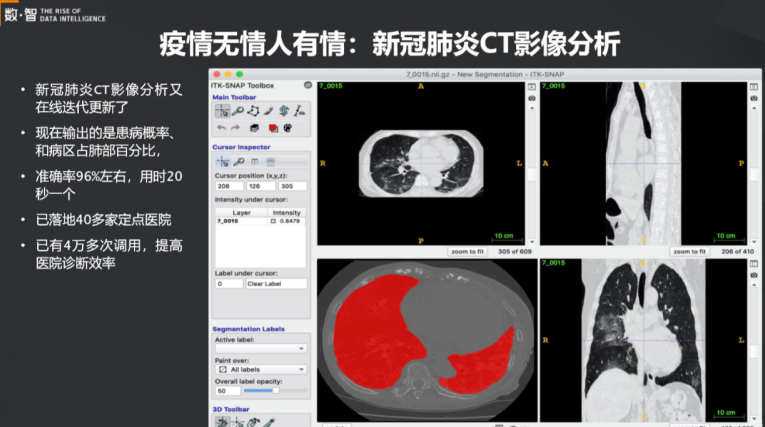This screenshot has height=427, width=765.
Task: Click the bullet 已落地40多家定点医院
Action: pos(103,220)
